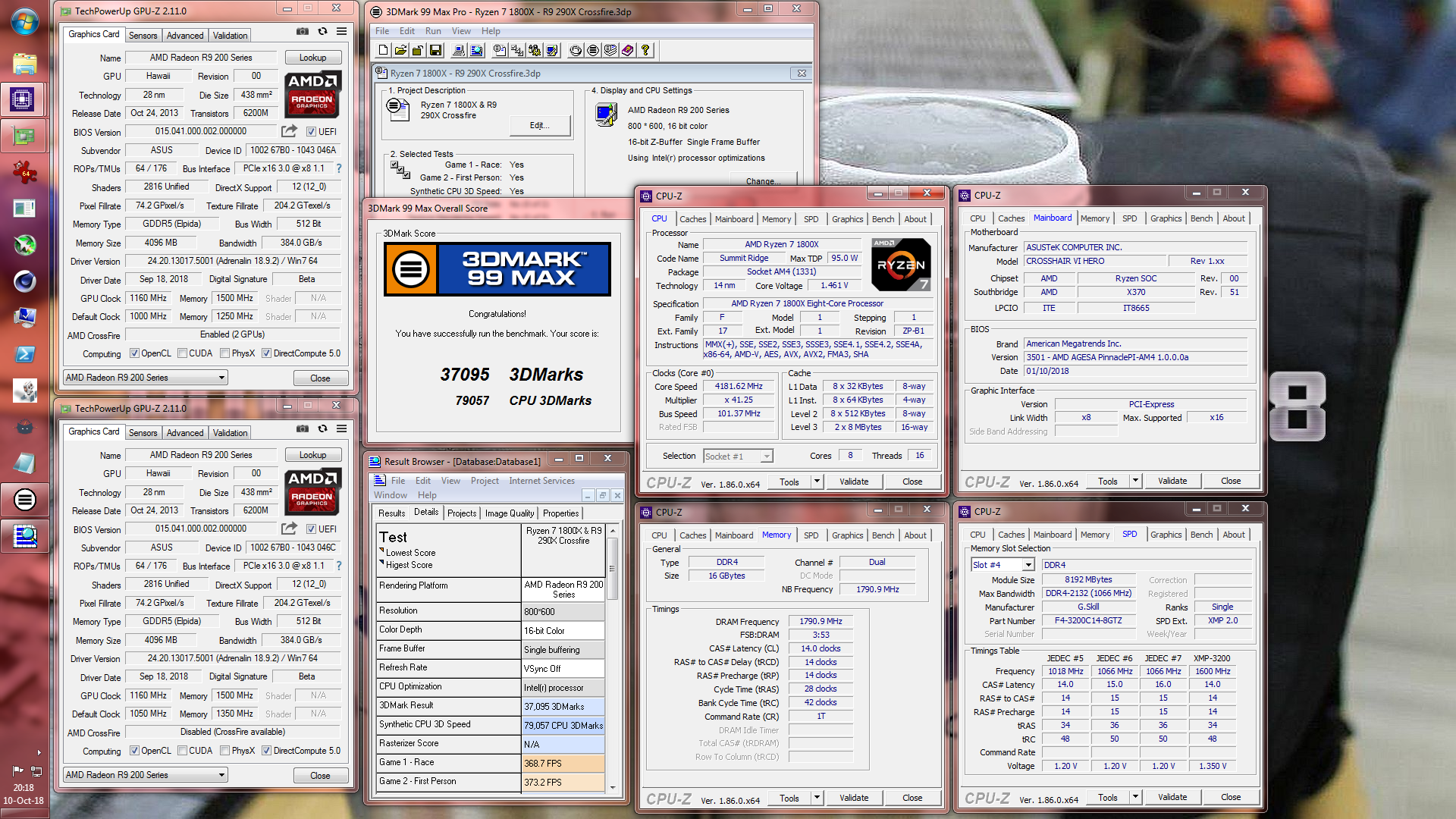Click the yellow question mark icon in 3DMark toolbar
This screenshot has height=819, width=1456.
645,50
